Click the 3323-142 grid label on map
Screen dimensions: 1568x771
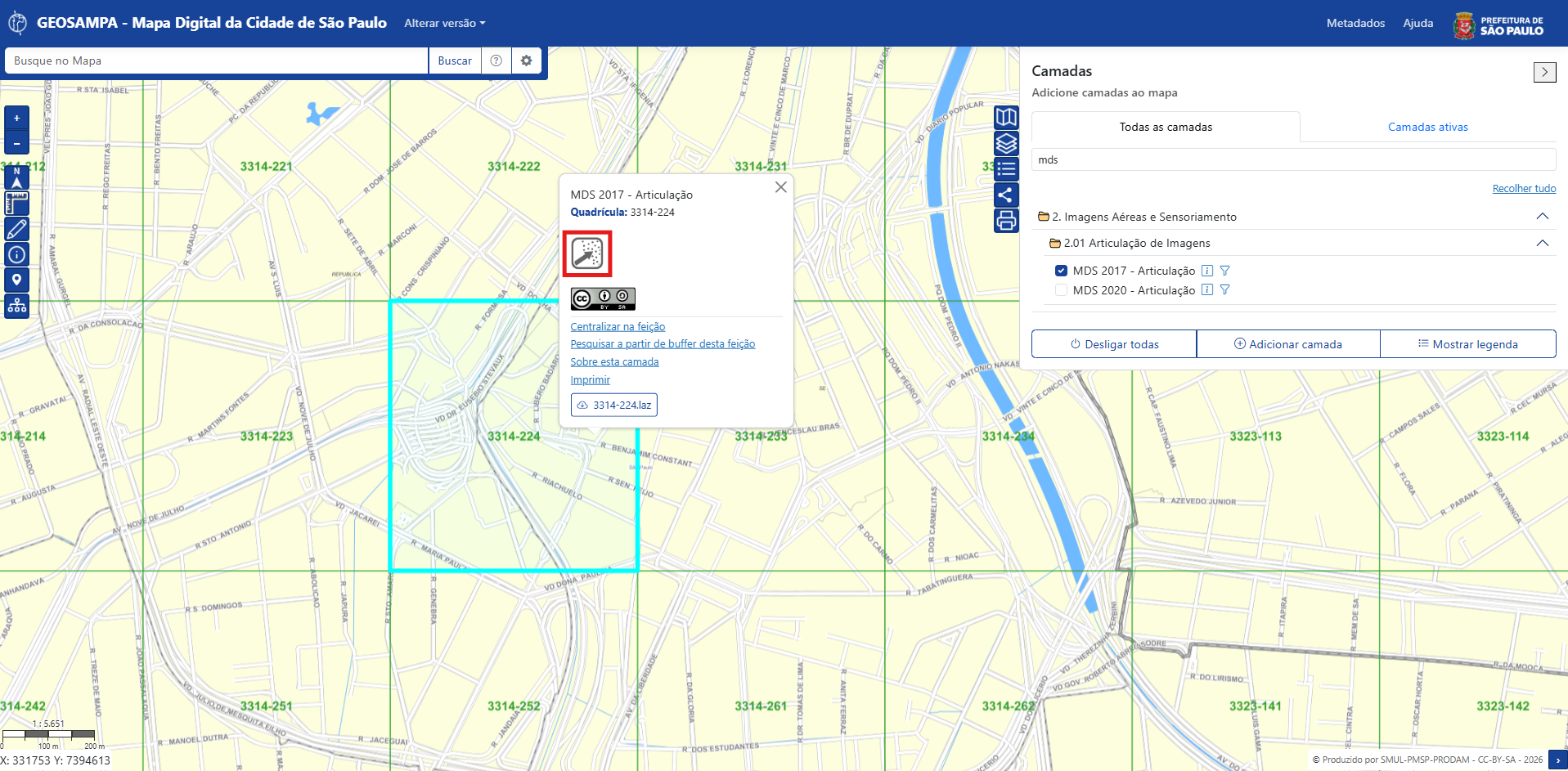1503,706
